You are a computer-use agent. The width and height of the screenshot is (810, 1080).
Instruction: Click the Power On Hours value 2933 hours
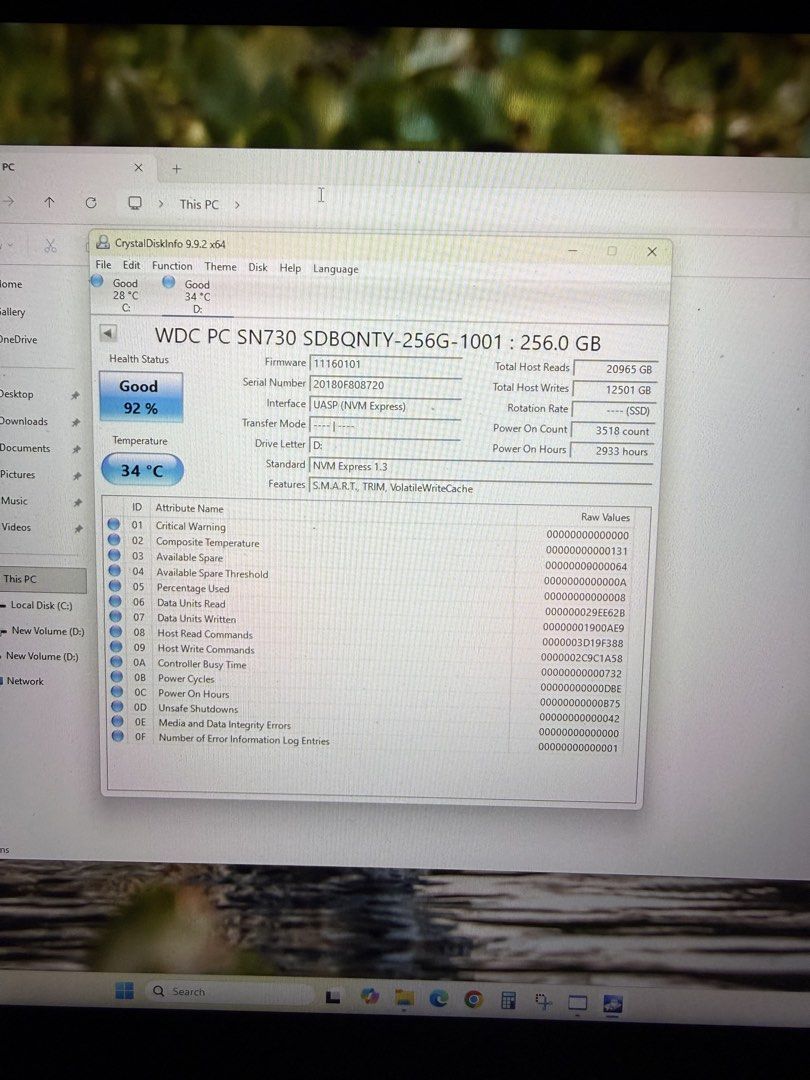612,451
